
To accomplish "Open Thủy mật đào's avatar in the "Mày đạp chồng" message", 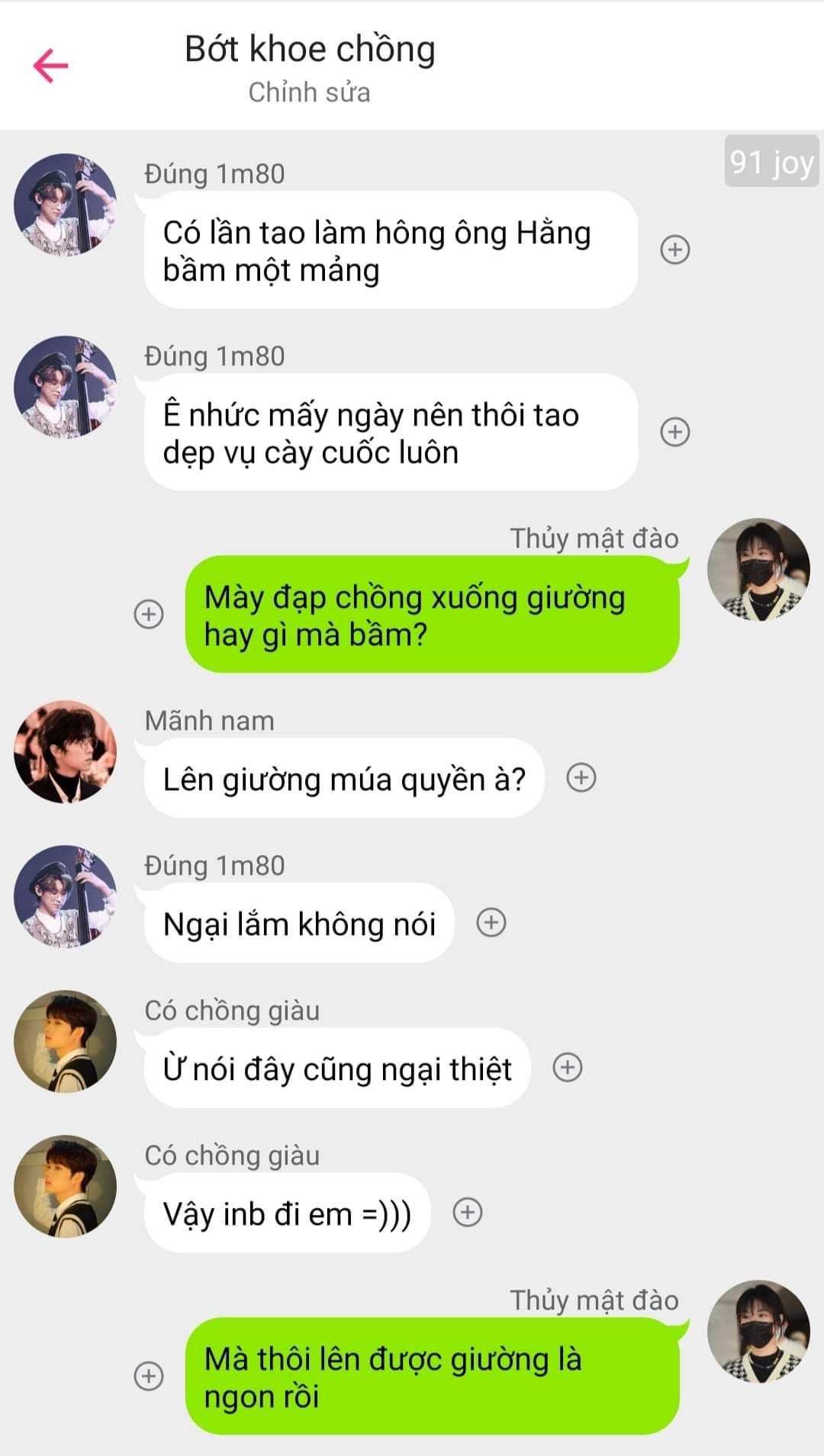I will point(758,569).
